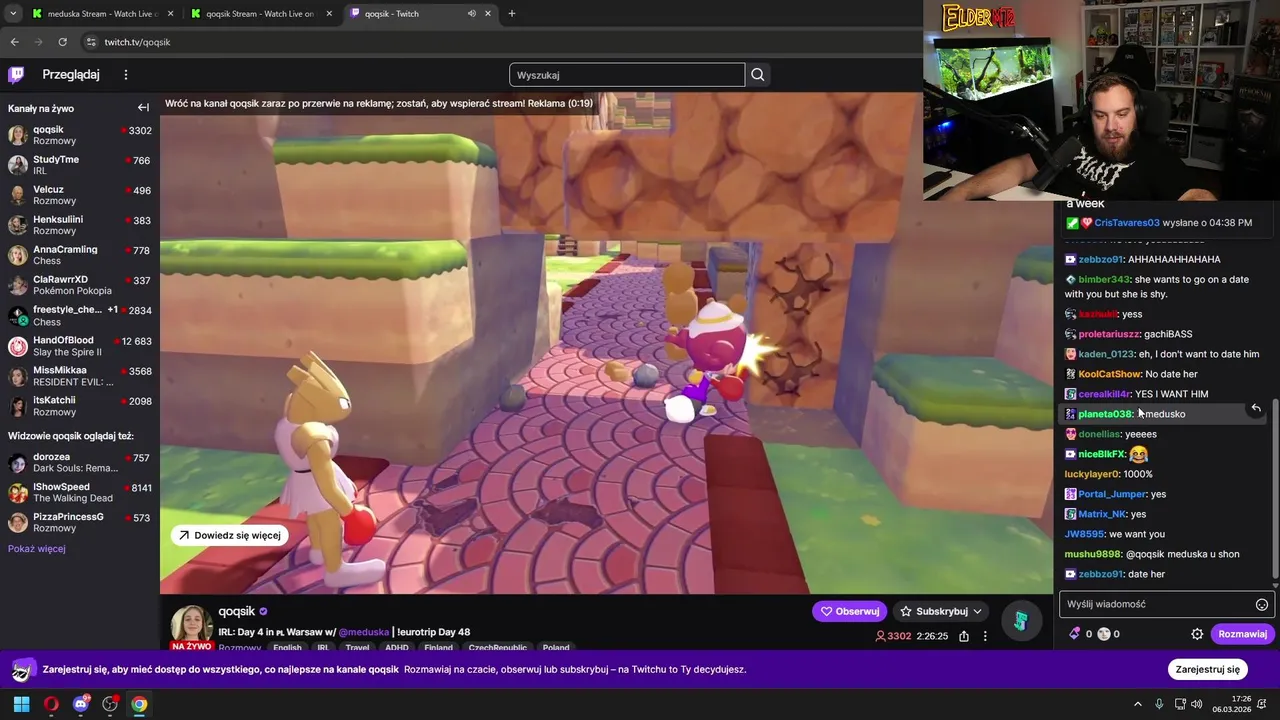Screen dimensions: 1280x720
Task: Open Opera from the taskbar
Action: pos(51,704)
